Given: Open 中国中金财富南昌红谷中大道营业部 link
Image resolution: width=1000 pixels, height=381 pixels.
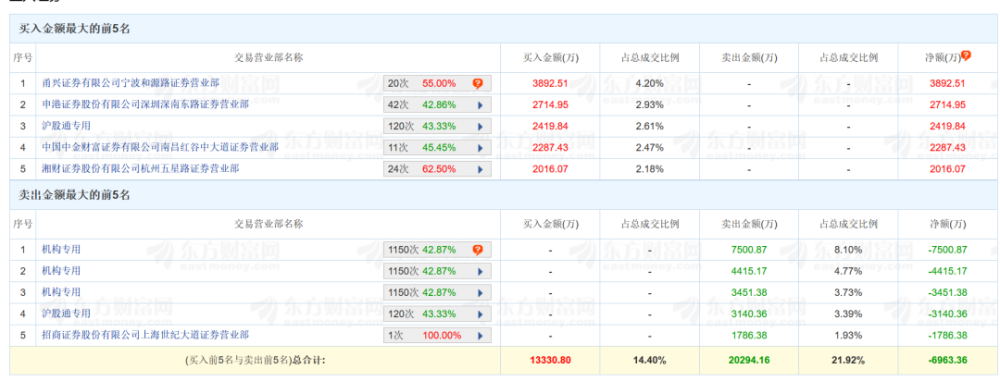Looking at the screenshot, I should [x=160, y=147].
